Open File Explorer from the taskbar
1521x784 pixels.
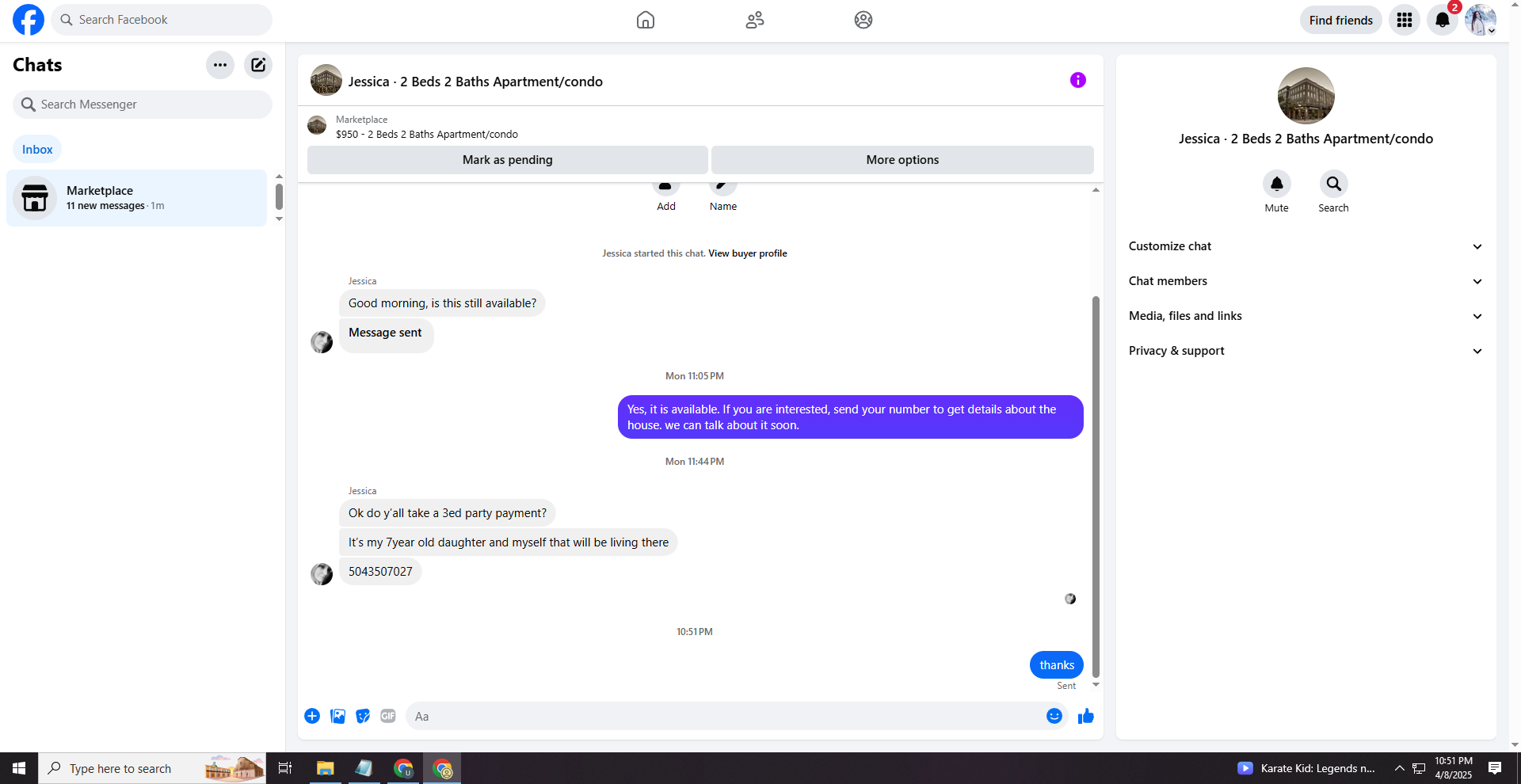[x=325, y=768]
